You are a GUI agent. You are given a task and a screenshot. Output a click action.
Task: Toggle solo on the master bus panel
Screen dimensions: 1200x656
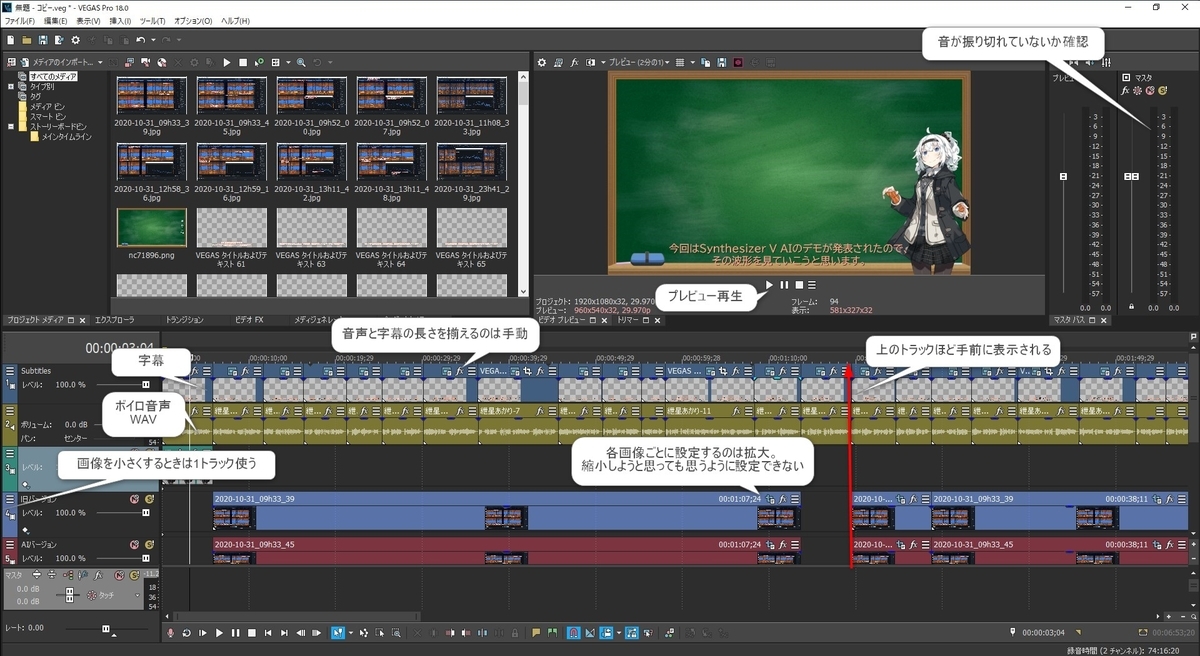(x=1163, y=90)
